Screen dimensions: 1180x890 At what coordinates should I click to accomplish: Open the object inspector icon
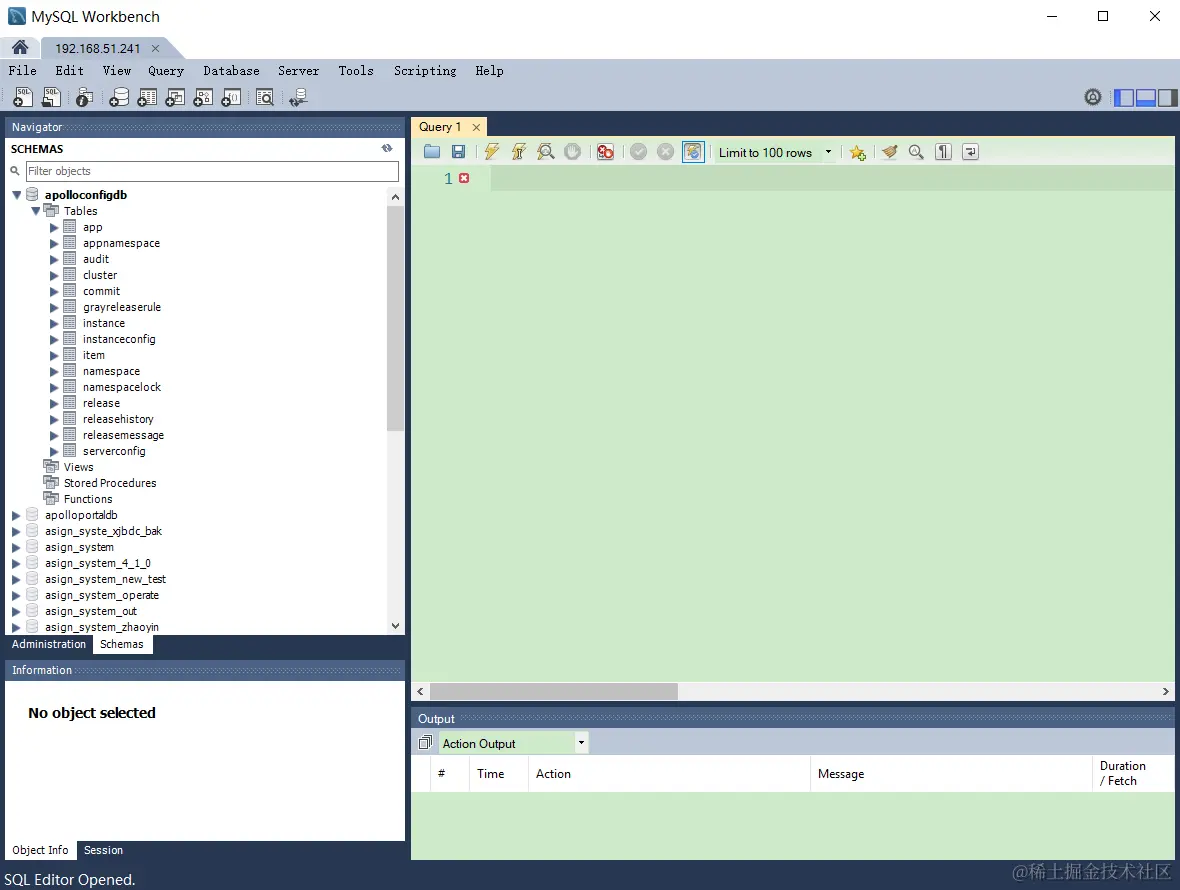pos(84,97)
